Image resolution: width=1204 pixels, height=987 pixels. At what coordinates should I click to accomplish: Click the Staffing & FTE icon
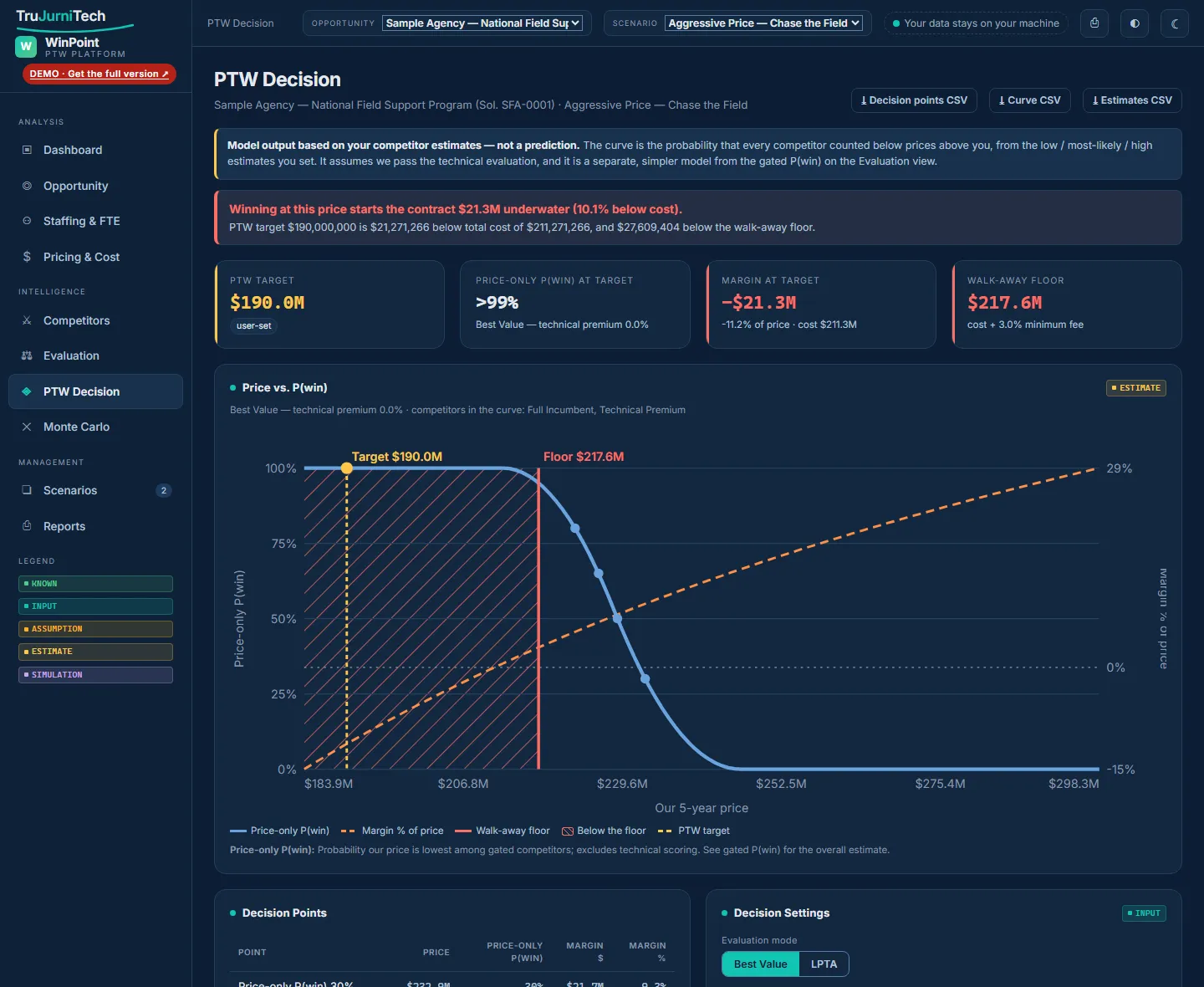(27, 221)
